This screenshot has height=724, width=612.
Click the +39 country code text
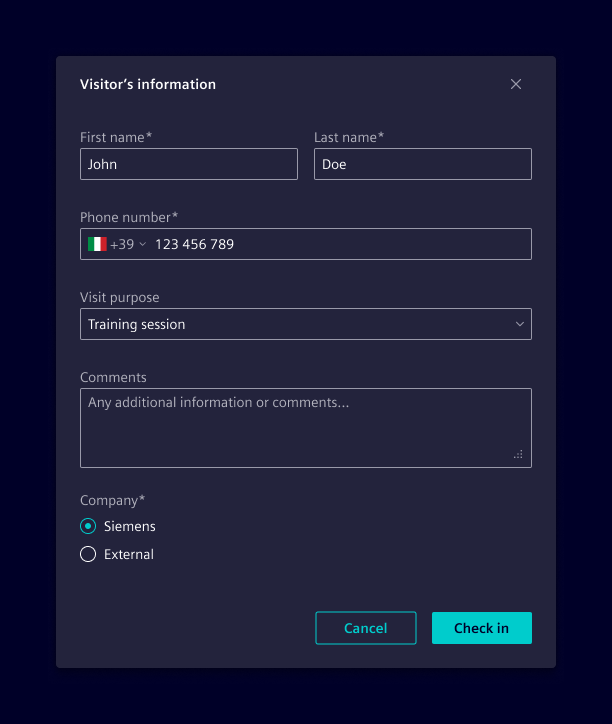point(122,244)
